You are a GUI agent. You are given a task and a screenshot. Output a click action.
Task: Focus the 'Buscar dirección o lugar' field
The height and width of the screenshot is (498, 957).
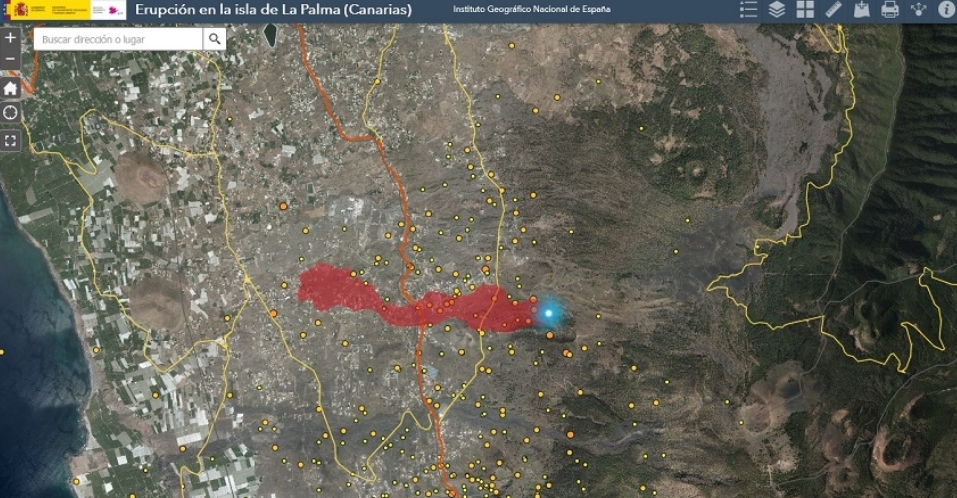[118, 39]
